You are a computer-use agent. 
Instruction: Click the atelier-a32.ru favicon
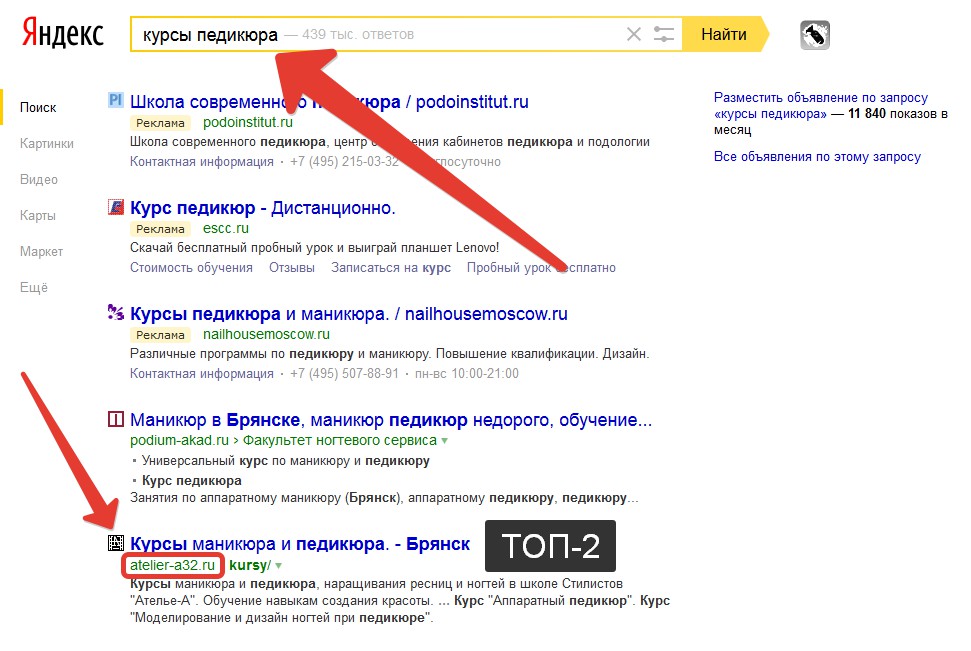(116, 543)
